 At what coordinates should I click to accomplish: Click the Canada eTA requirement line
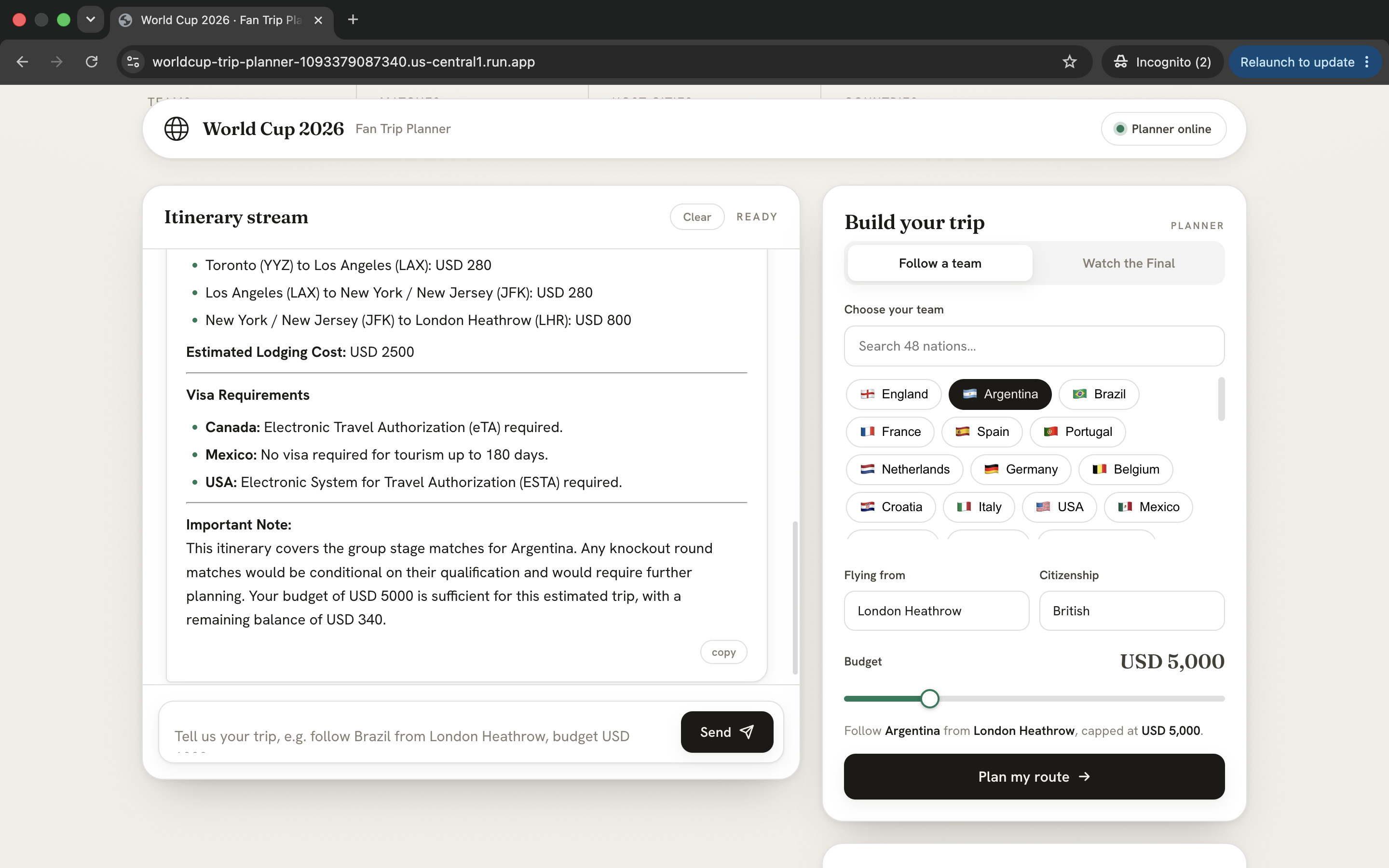(383, 427)
